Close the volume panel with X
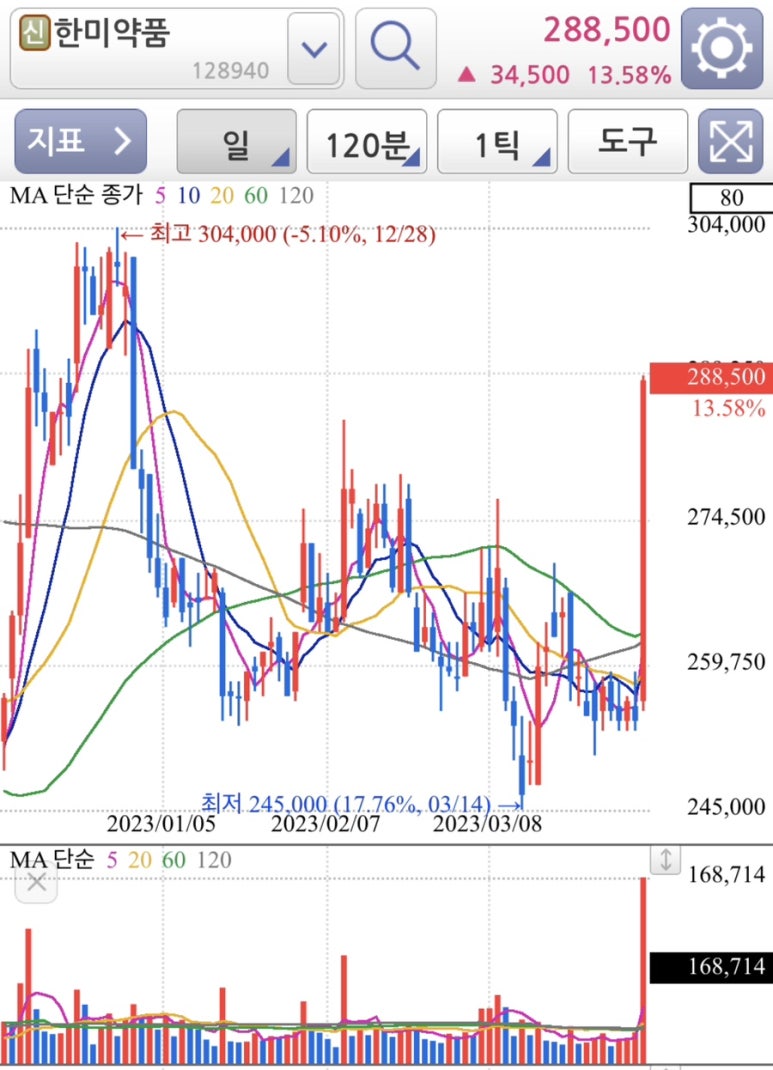The width and height of the screenshot is (773, 1070). pos(36,882)
